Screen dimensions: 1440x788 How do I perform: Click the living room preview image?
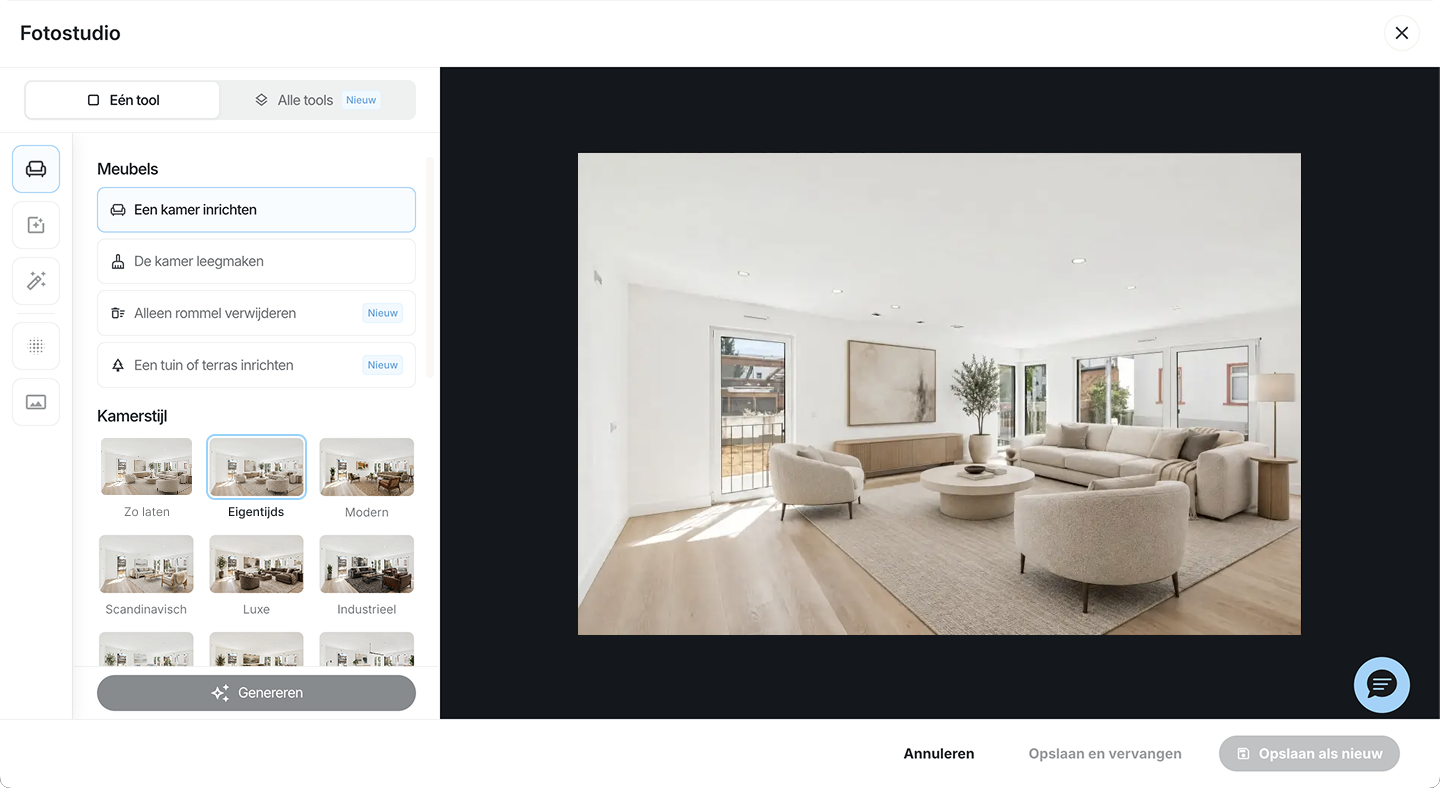point(939,394)
